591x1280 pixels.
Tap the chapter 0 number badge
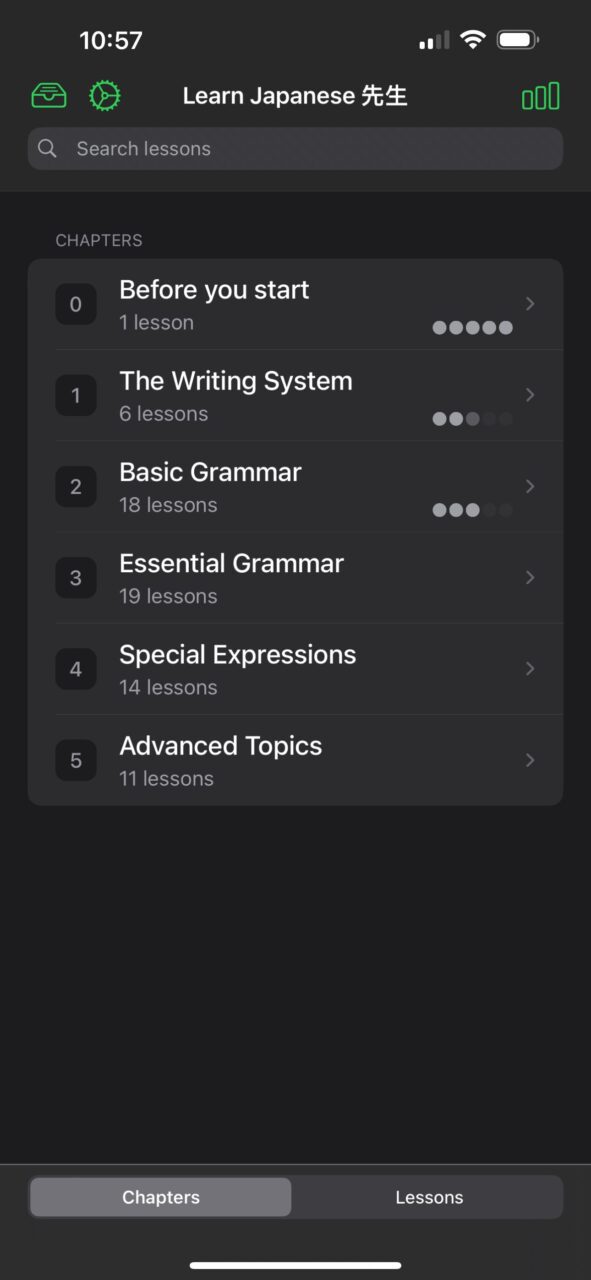[76, 304]
